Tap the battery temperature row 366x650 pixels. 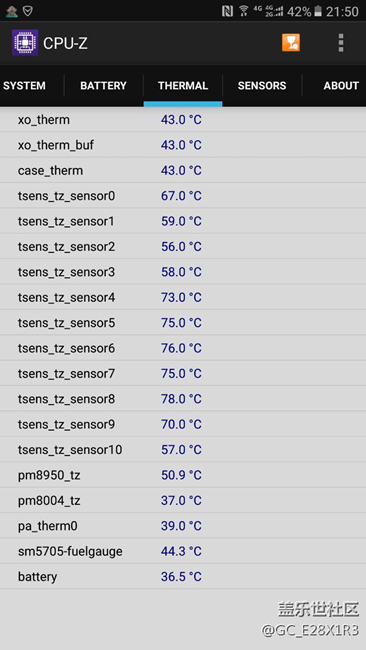click(183, 577)
